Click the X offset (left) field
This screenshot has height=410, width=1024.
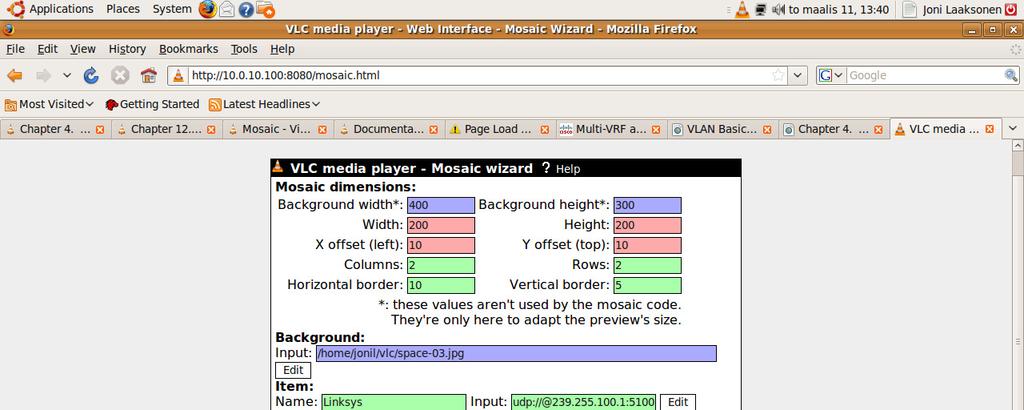(441, 245)
